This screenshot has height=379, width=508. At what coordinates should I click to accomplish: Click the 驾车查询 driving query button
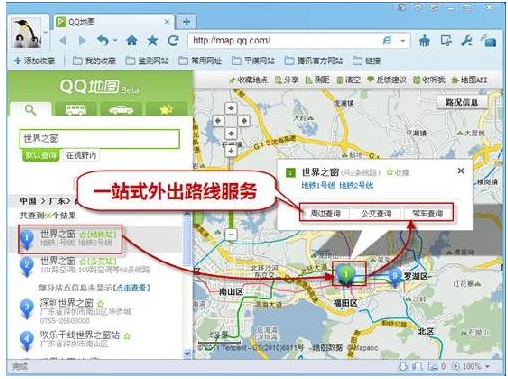(428, 213)
